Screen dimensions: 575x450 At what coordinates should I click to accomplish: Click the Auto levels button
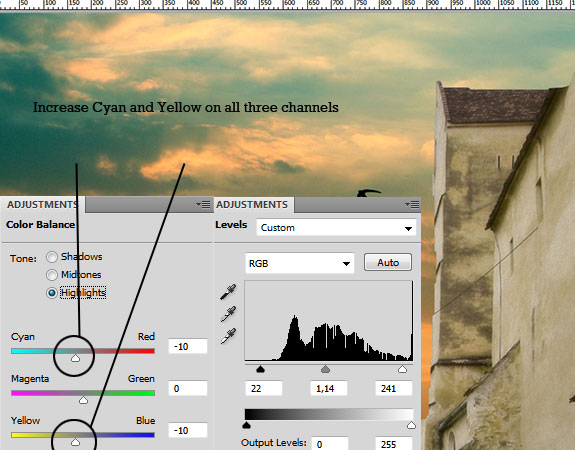point(388,263)
